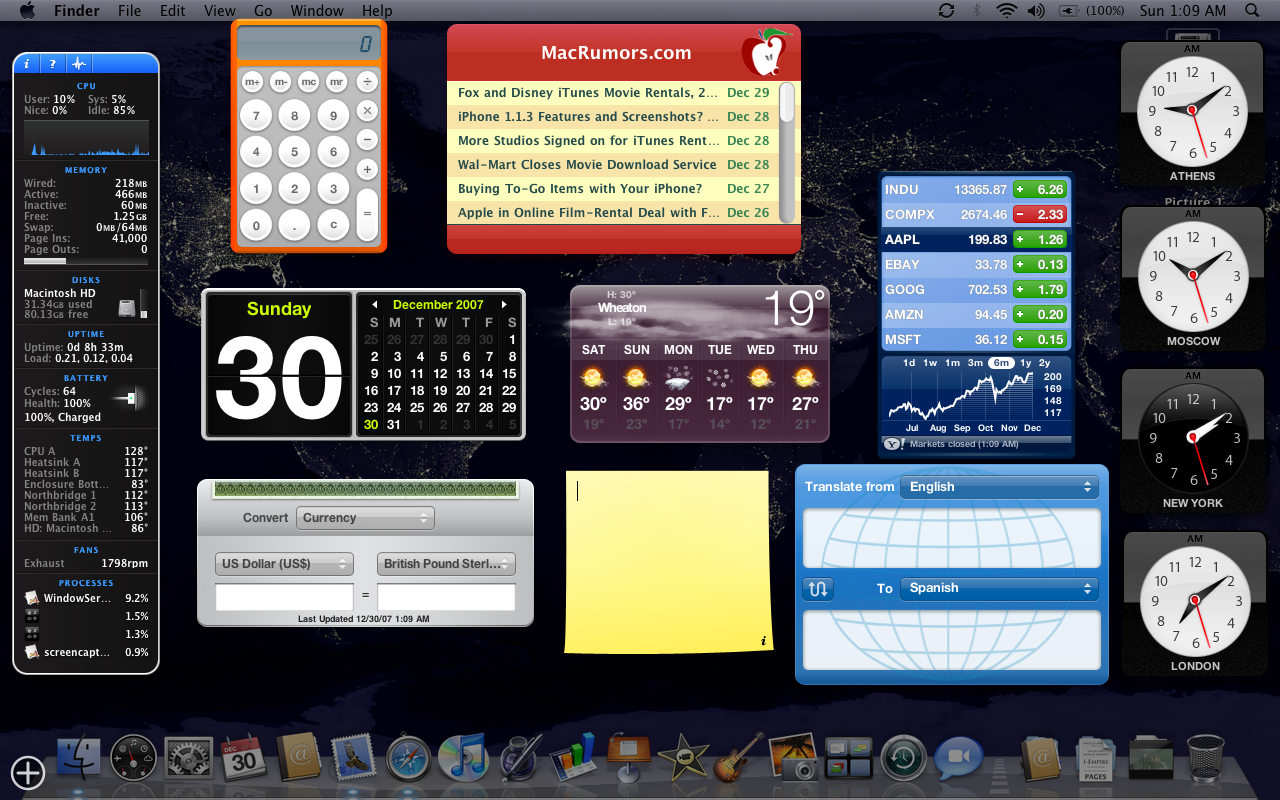Select GOOG row in Stocks widget
The height and width of the screenshot is (800, 1280).
(x=975, y=289)
